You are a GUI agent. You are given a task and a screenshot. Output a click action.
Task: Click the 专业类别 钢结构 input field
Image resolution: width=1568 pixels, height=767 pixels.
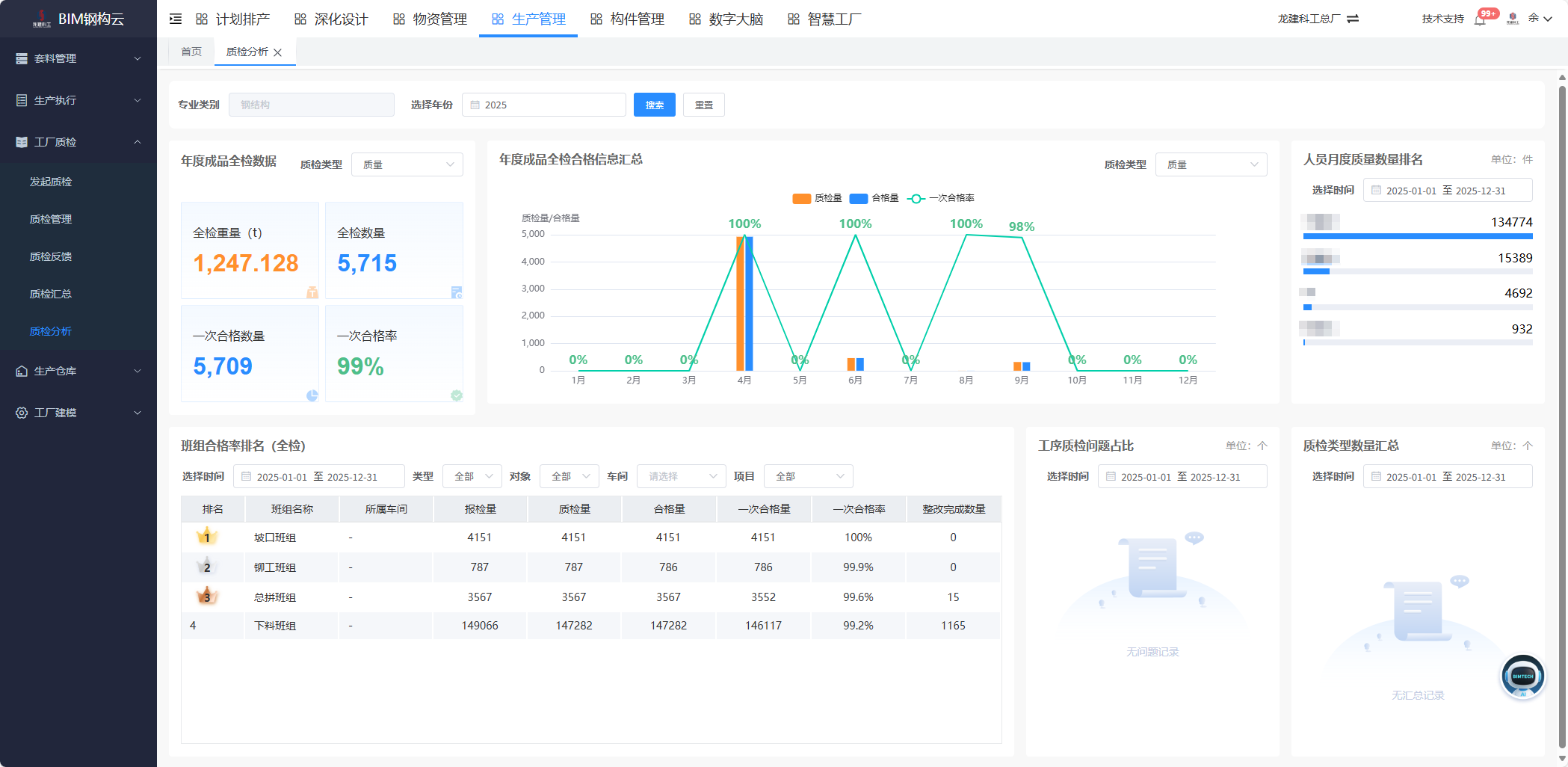tap(312, 105)
